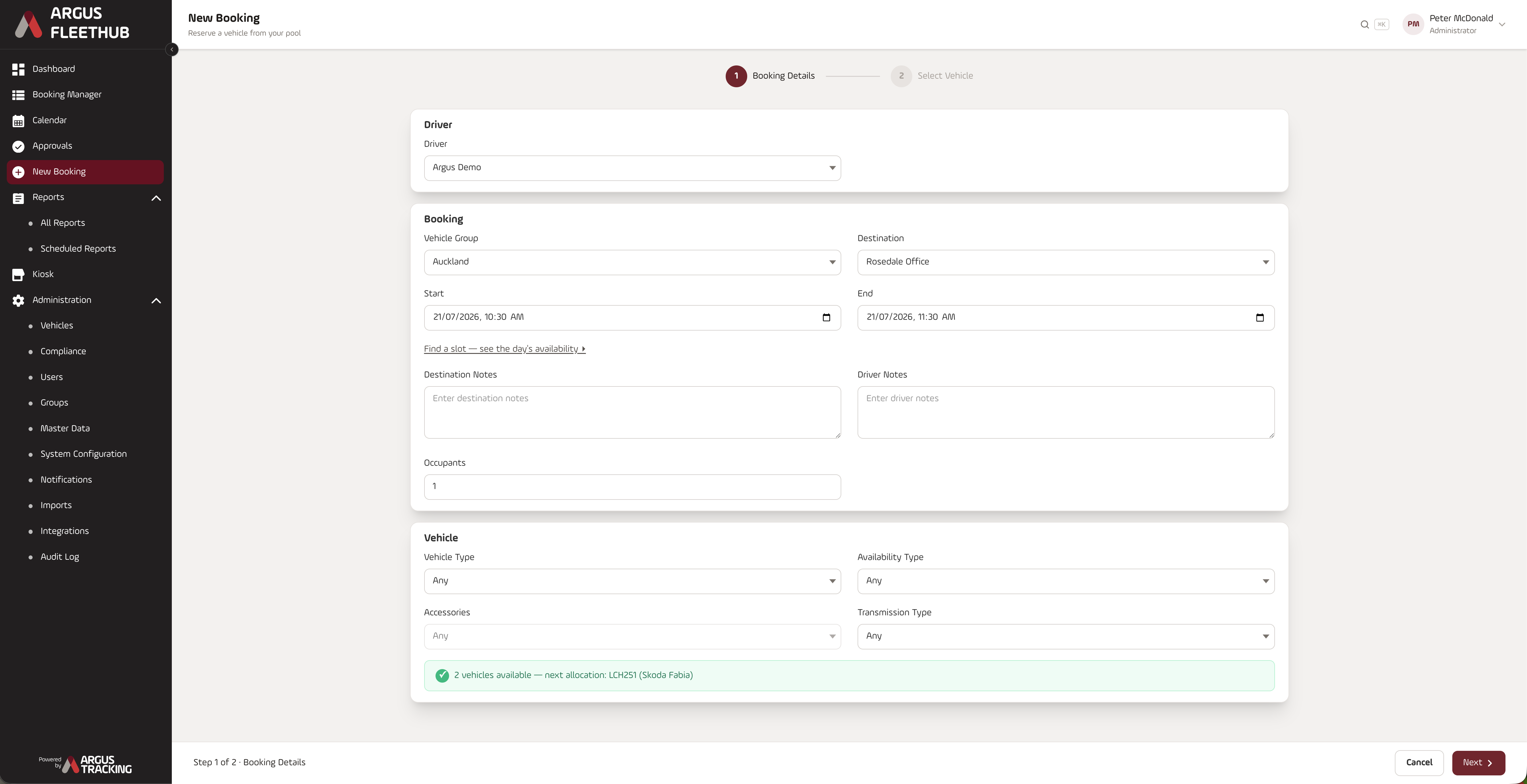The height and width of the screenshot is (784, 1527).
Task: Click the Kiosk icon in sidebar
Action: (x=18, y=274)
